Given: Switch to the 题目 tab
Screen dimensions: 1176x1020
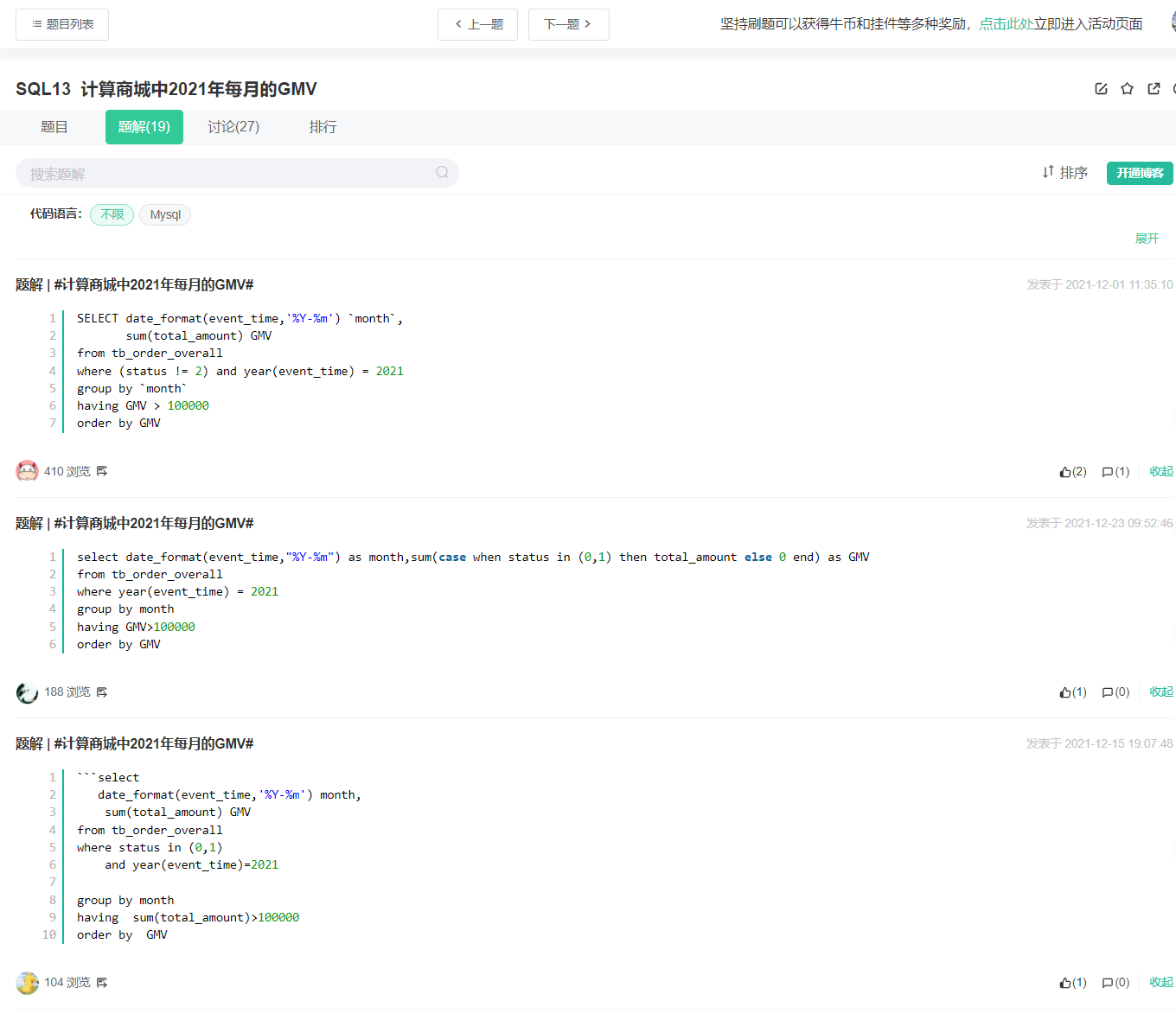Looking at the screenshot, I should 54,127.
